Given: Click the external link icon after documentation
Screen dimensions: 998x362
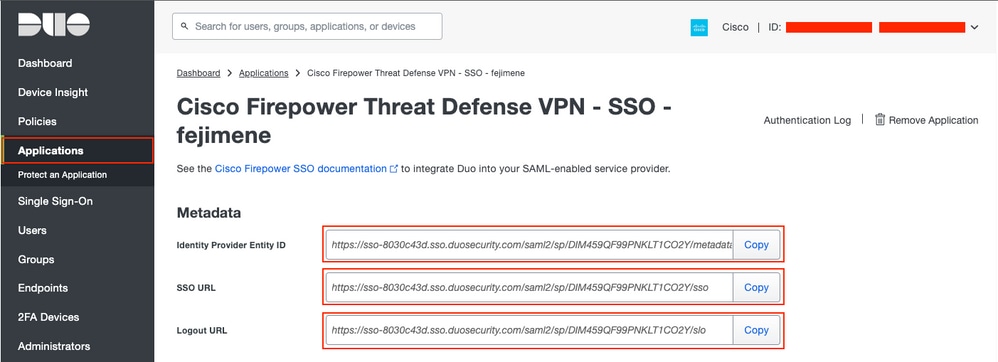Looking at the screenshot, I should click(394, 169).
